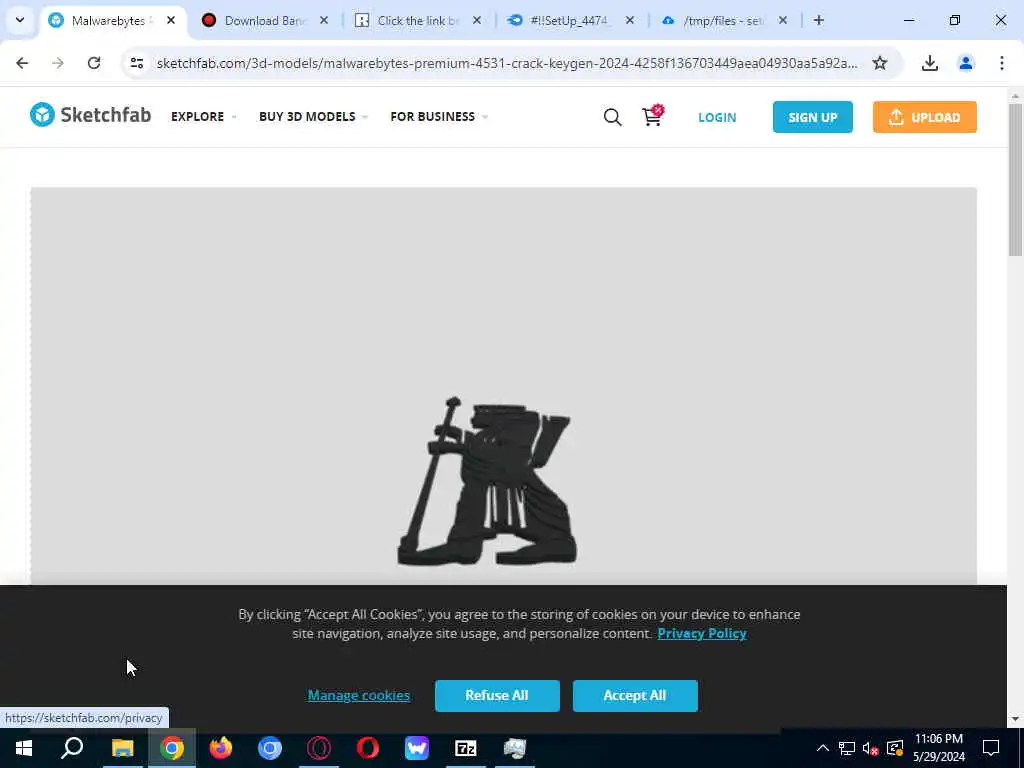Click Refuse All cookies
1024x768 pixels.
tap(497, 696)
